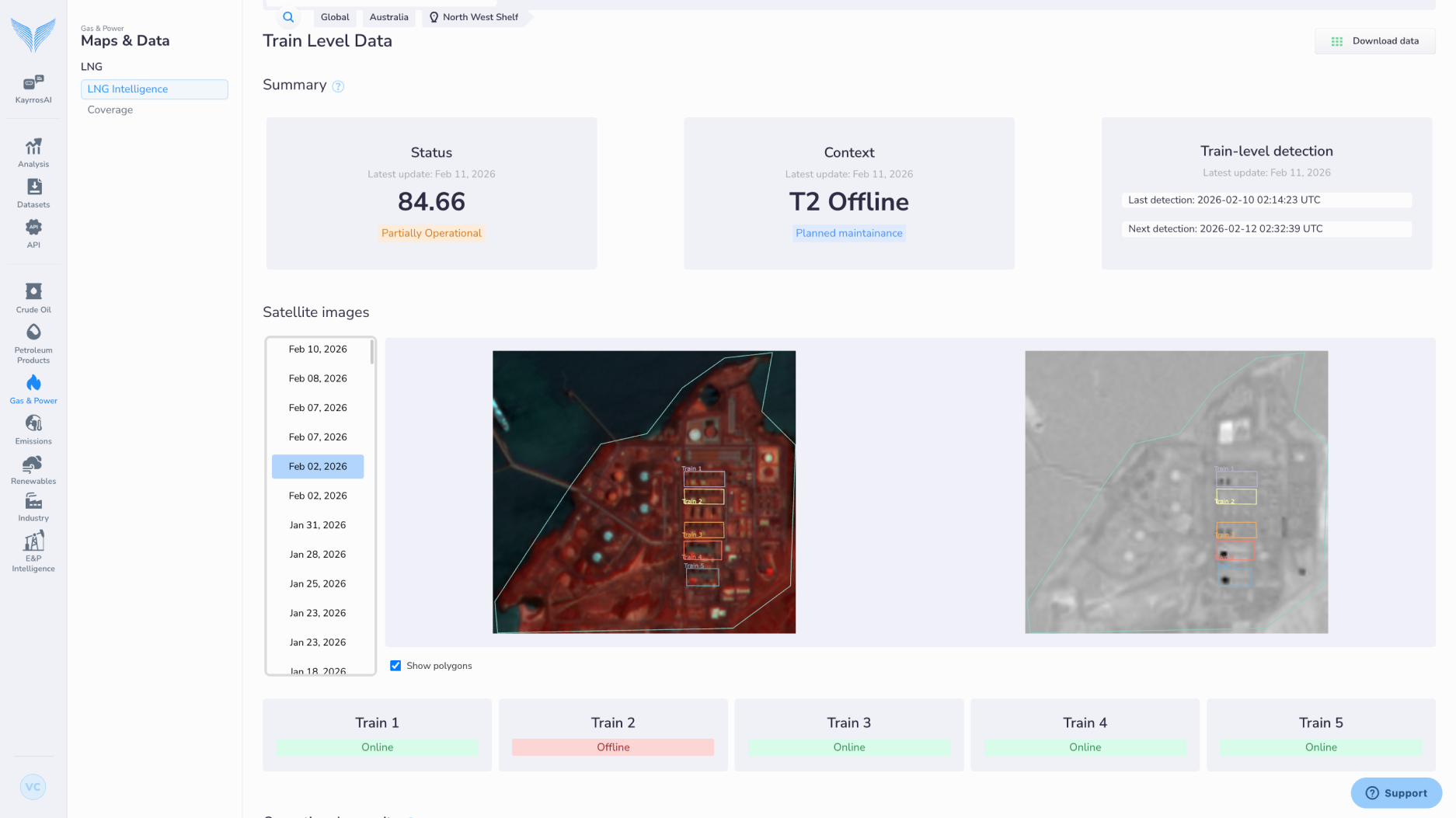Image resolution: width=1456 pixels, height=818 pixels.
Task: Open the Analysis section icon
Action: tap(33, 147)
